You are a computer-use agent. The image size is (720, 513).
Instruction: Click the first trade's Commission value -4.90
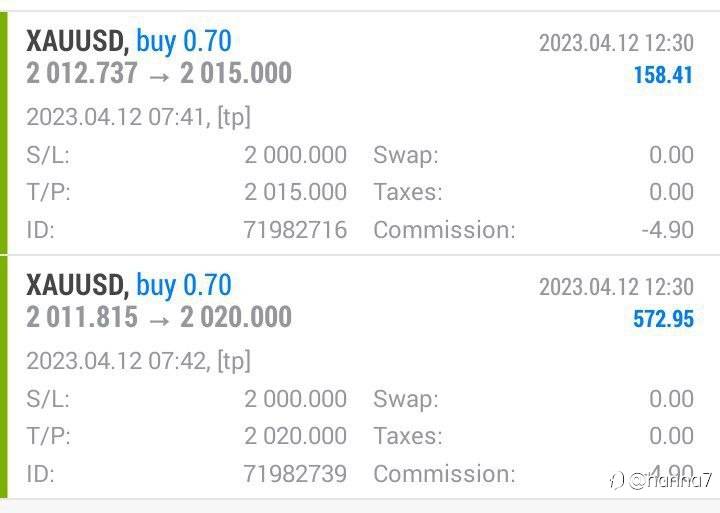tap(667, 230)
